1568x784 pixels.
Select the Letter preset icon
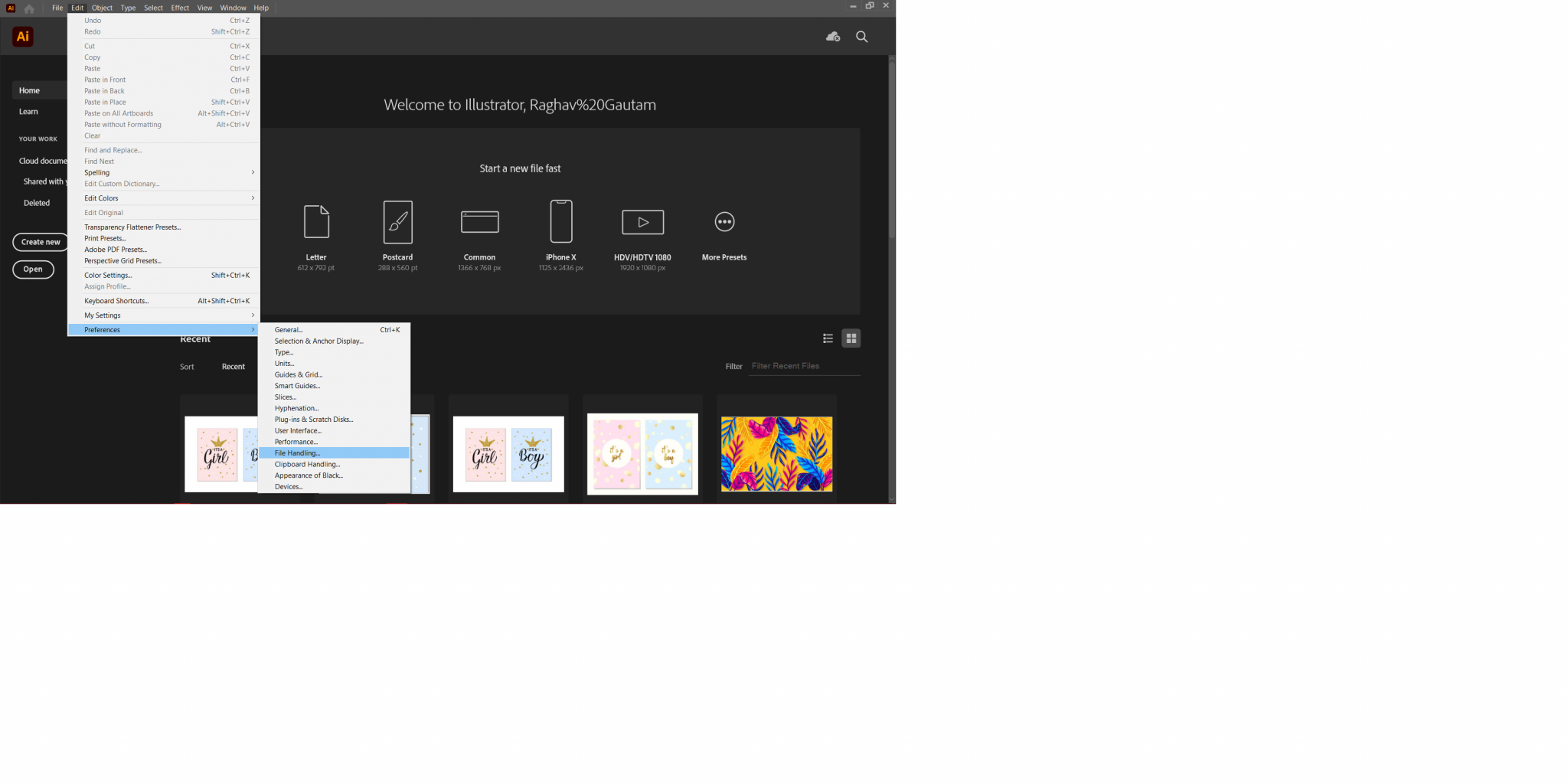(x=316, y=222)
